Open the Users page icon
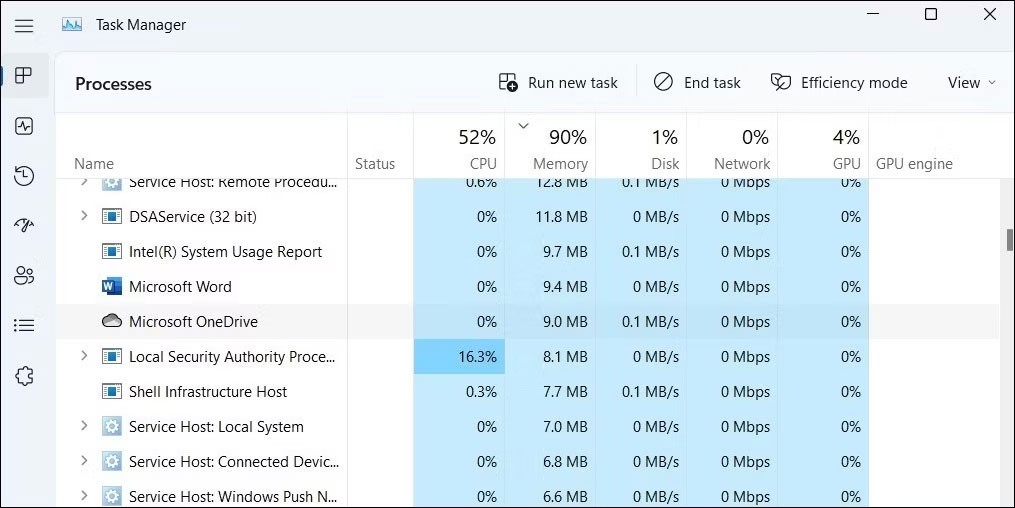The height and width of the screenshot is (508, 1015). click(24, 275)
